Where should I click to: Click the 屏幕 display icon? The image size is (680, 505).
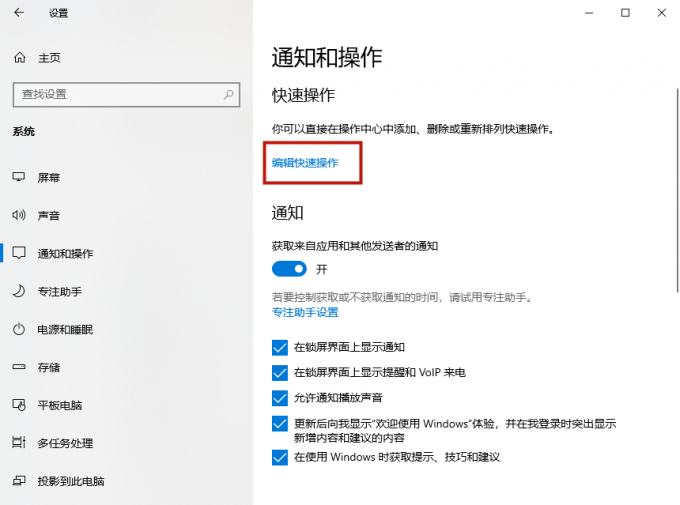coord(19,177)
